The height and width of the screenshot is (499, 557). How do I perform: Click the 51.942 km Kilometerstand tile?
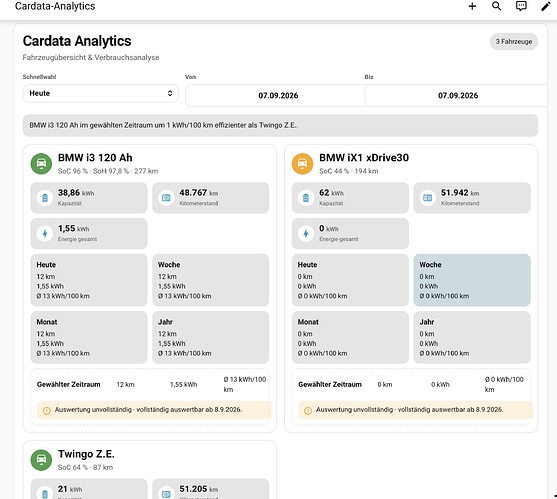[472, 198]
